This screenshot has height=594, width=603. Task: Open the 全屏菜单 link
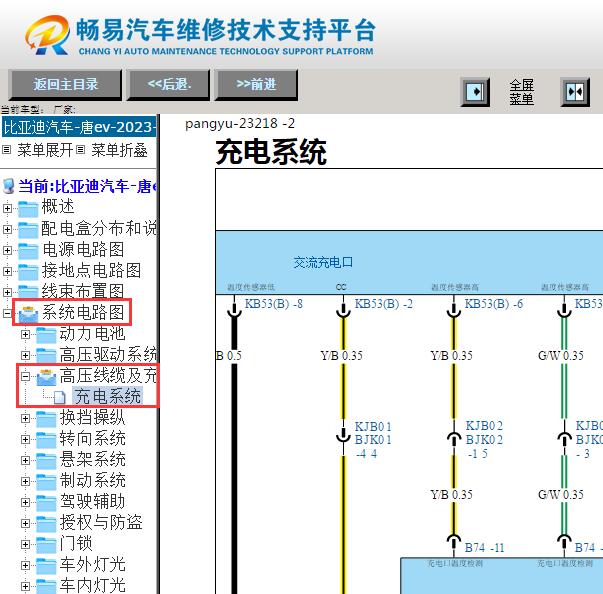coord(521,92)
